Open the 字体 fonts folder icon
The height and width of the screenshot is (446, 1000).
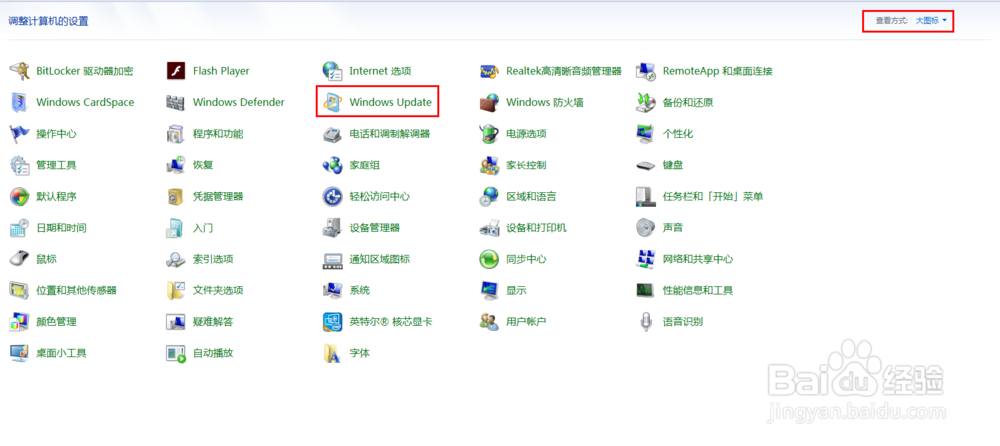[332, 353]
